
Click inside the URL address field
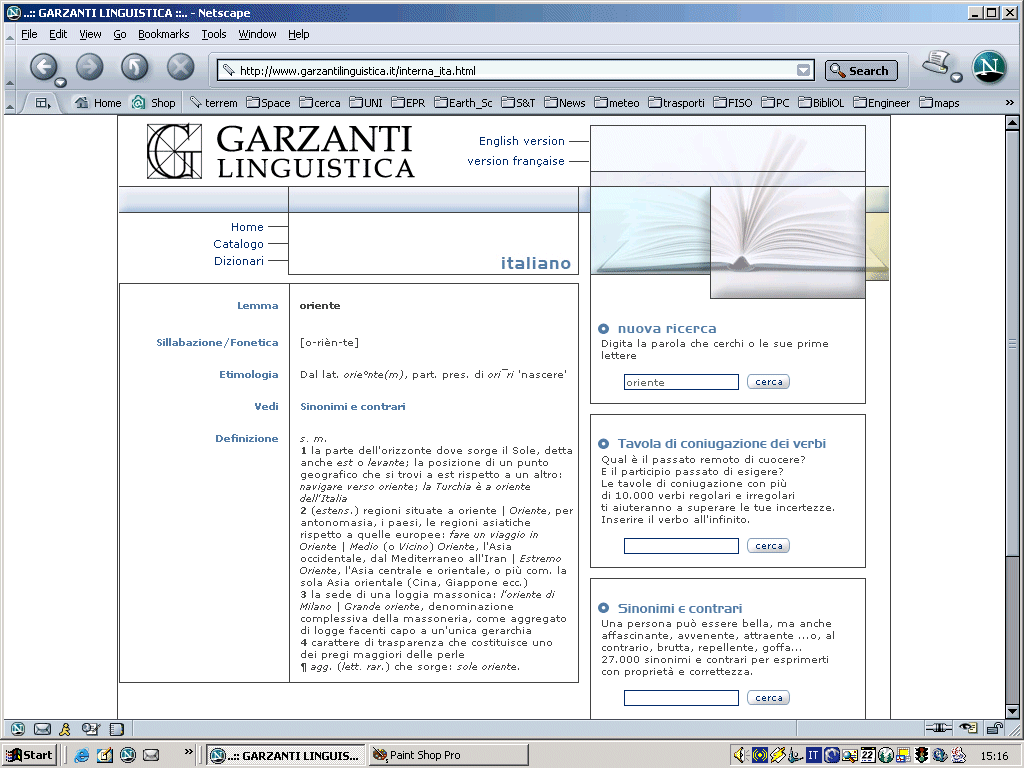[x=516, y=71]
